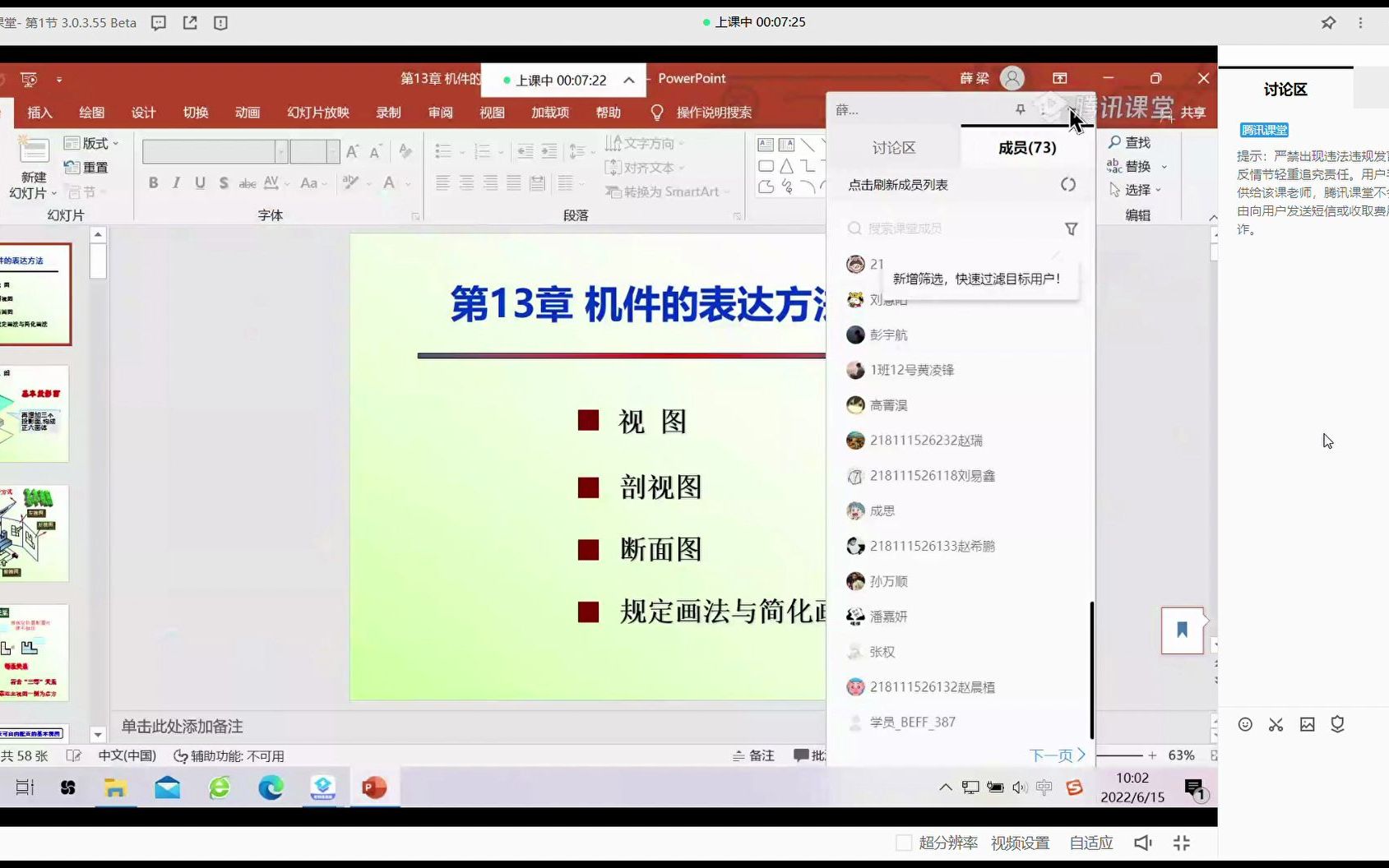Click the pop-out window icon in title bar
Screen dimensions: 1389x868
(x=190, y=23)
